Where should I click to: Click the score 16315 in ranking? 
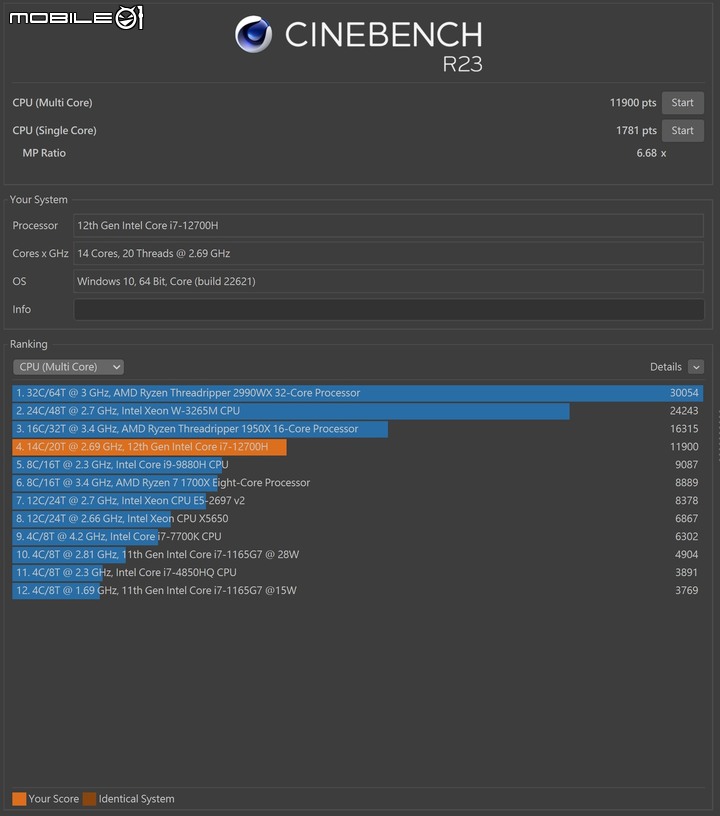pyautogui.click(x=684, y=429)
